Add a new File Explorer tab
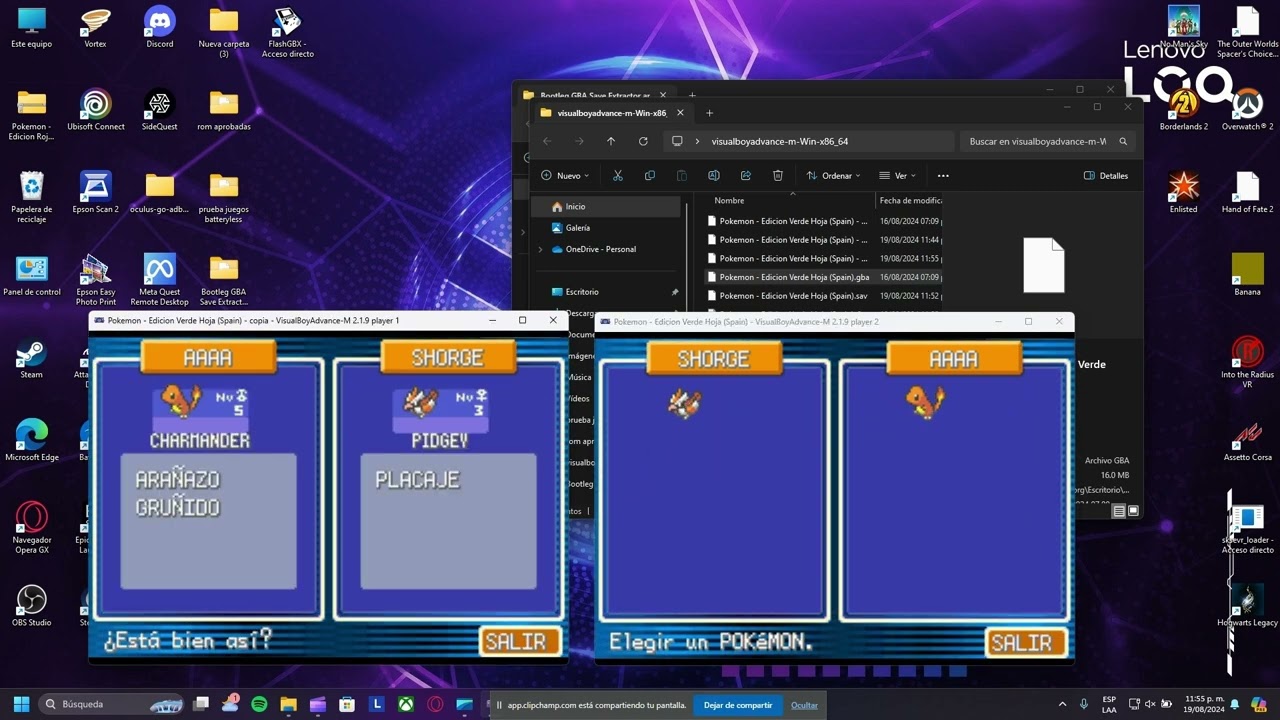This screenshot has height=720, width=1280. pyautogui.click(x=709, y=113)
